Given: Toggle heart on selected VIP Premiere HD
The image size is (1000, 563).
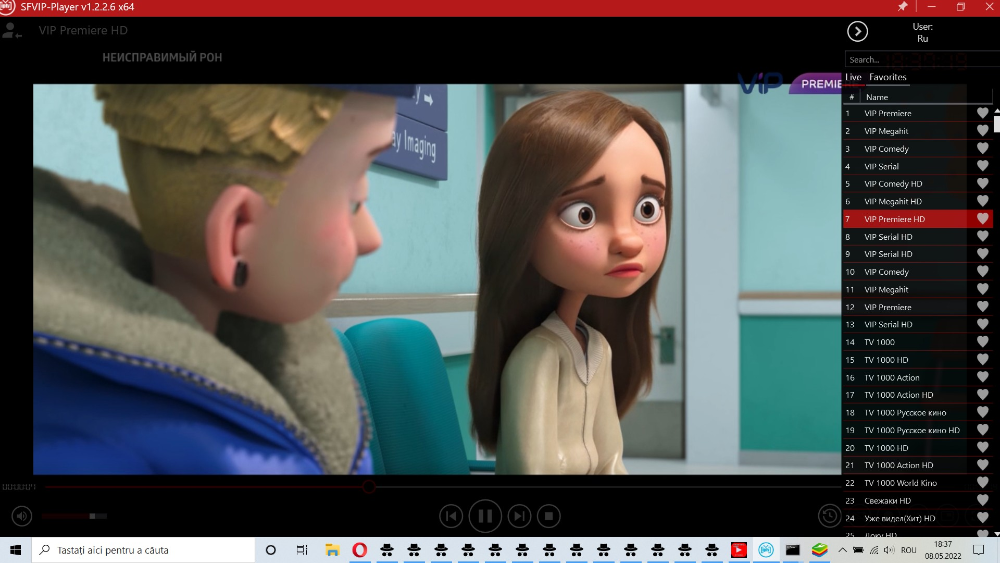Looking at the screenshot, I should pyautogui.click(x=982, y=219).
